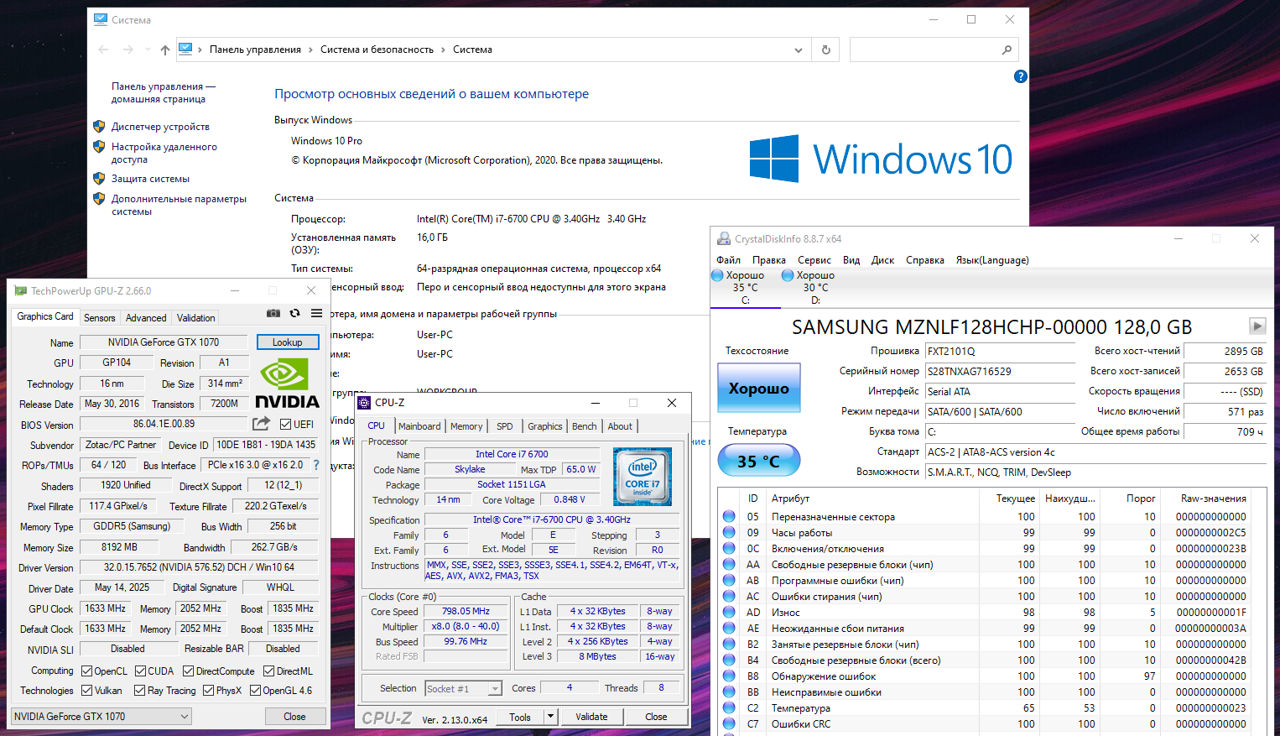The image size is (1280, 736).
Task: Click the Lookup button in GPU-Z
Action: click(x=287, y=342)
